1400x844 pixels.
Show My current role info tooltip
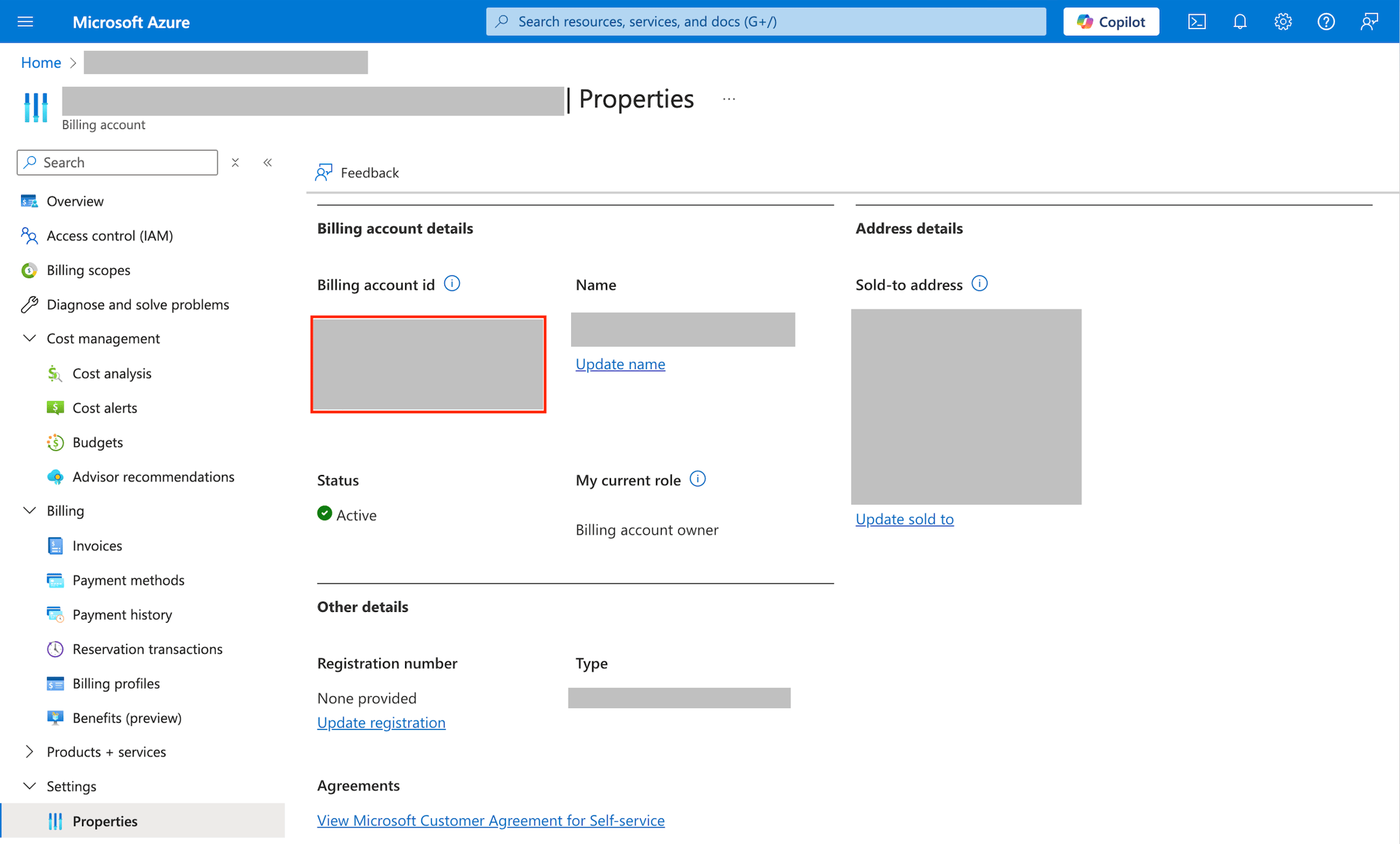pyautogui.click(x=697, y=478)
